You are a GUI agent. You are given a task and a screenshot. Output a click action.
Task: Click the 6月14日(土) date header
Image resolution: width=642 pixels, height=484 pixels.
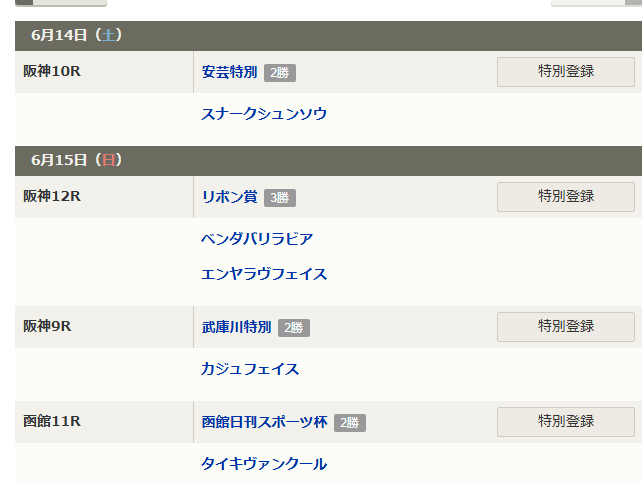pos(76,35)
